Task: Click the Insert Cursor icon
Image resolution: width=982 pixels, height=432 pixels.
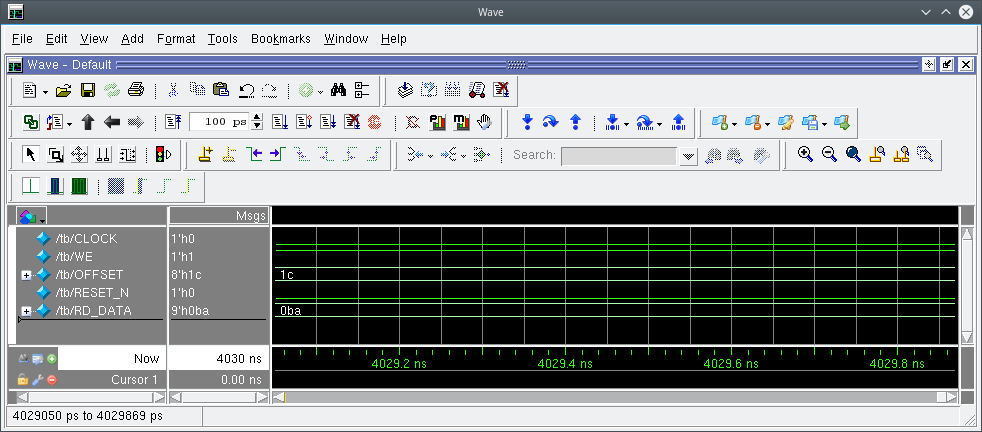Action: (205, 155)
